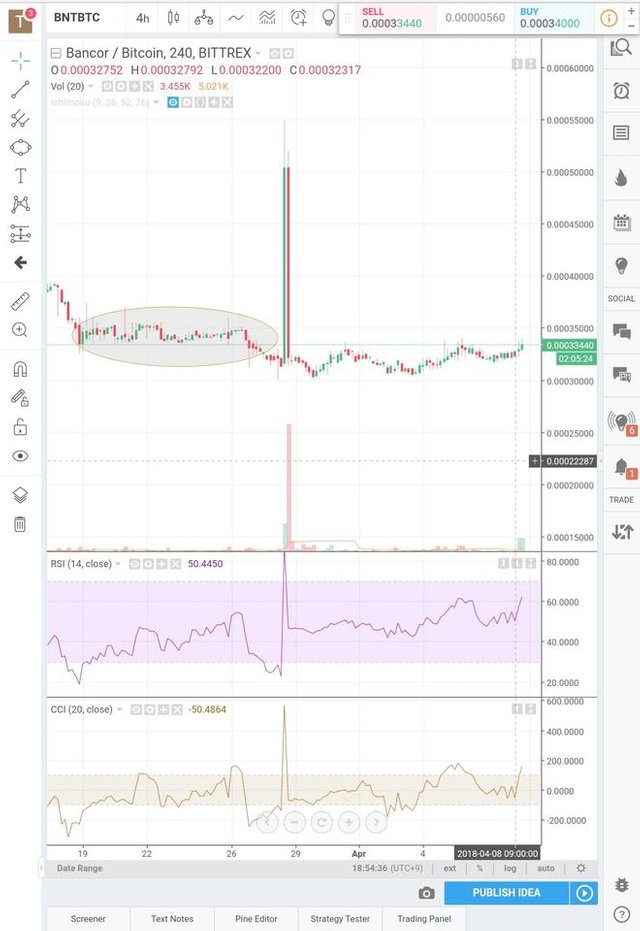Collapse the main chart legend
The height and width of the screenshot is (931, 640).
56,53
